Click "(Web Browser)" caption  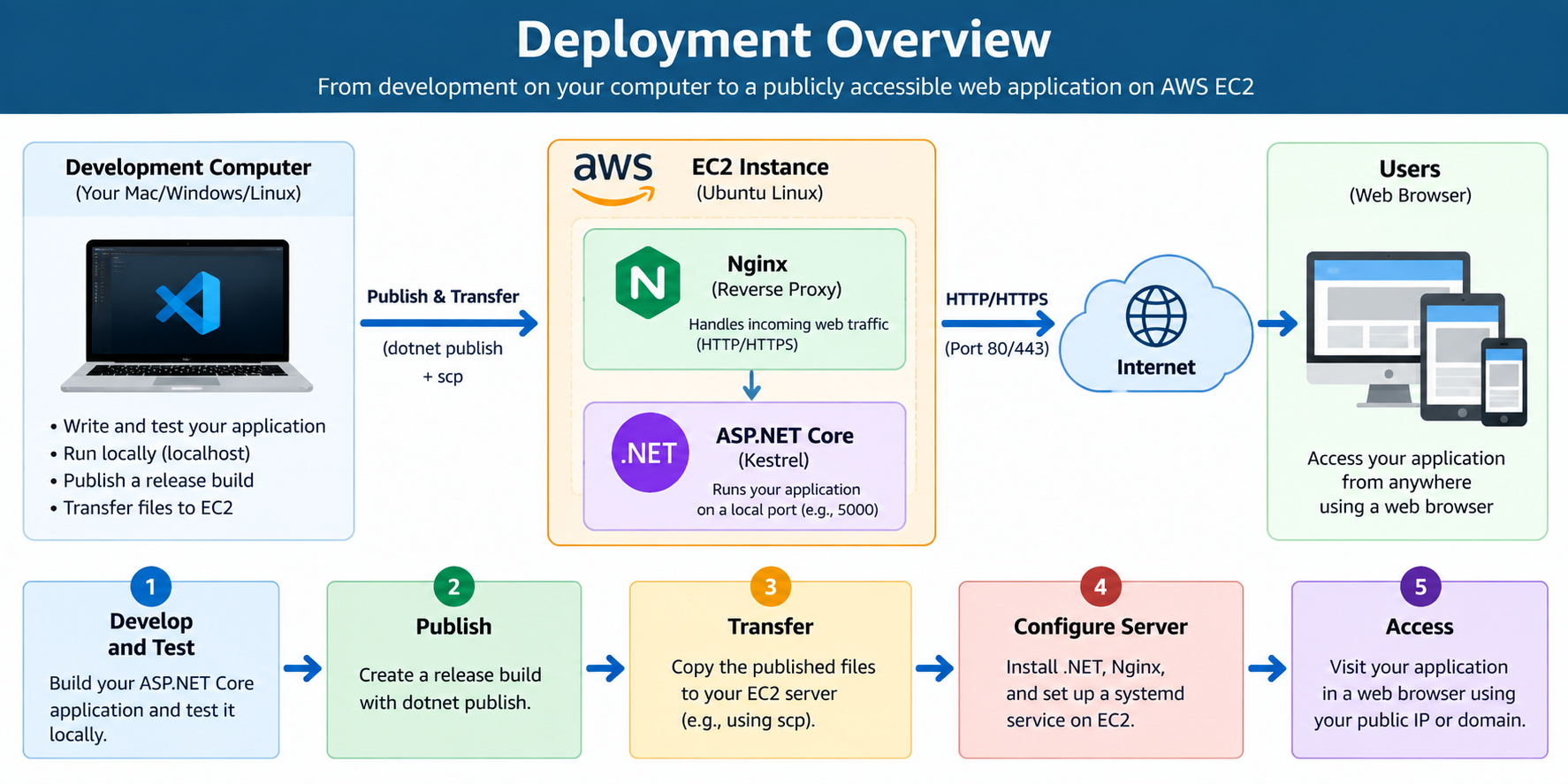(x=1411, y=196)
